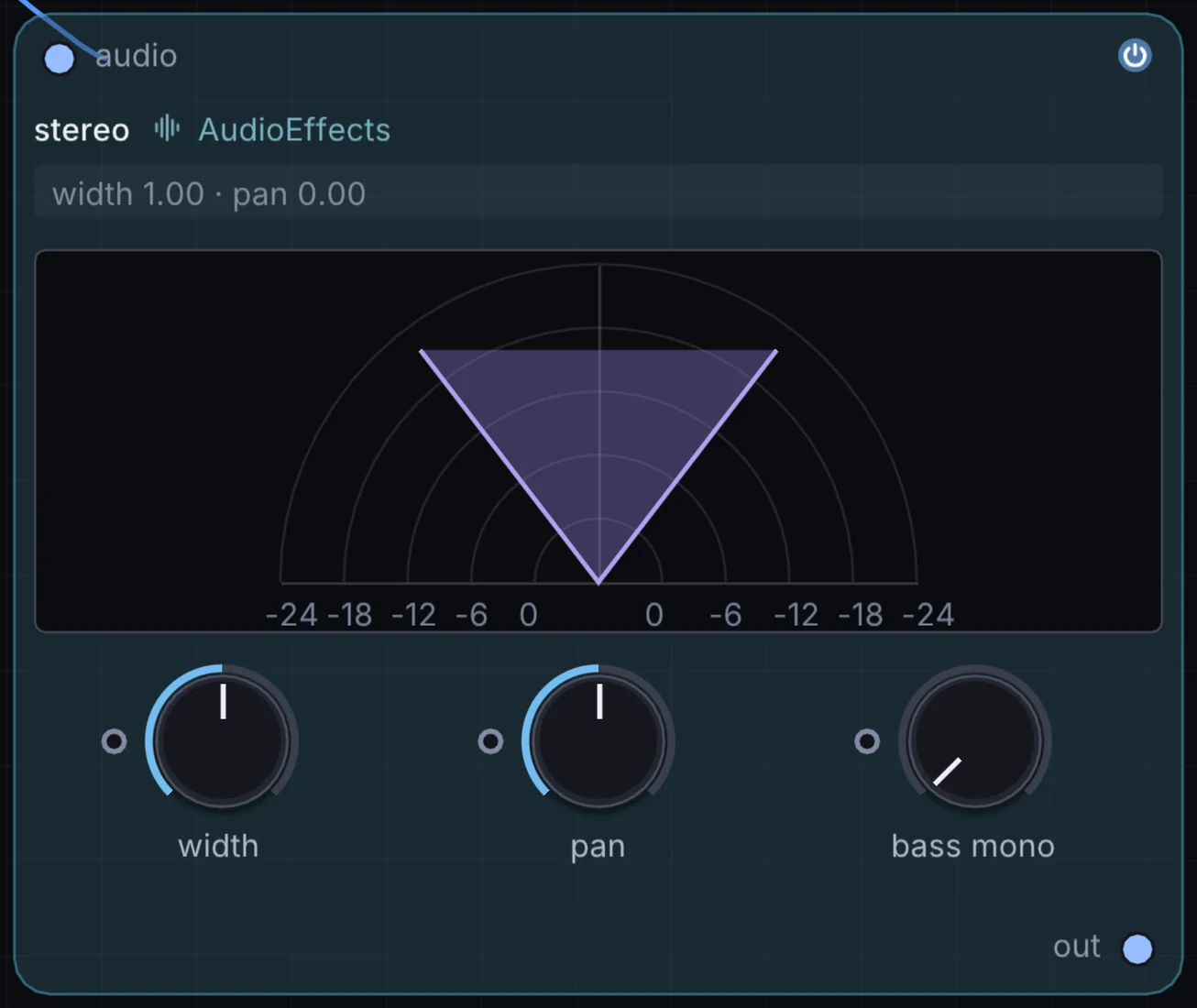
Task: Open the AudioEffects category link
Action: [294, 129]
